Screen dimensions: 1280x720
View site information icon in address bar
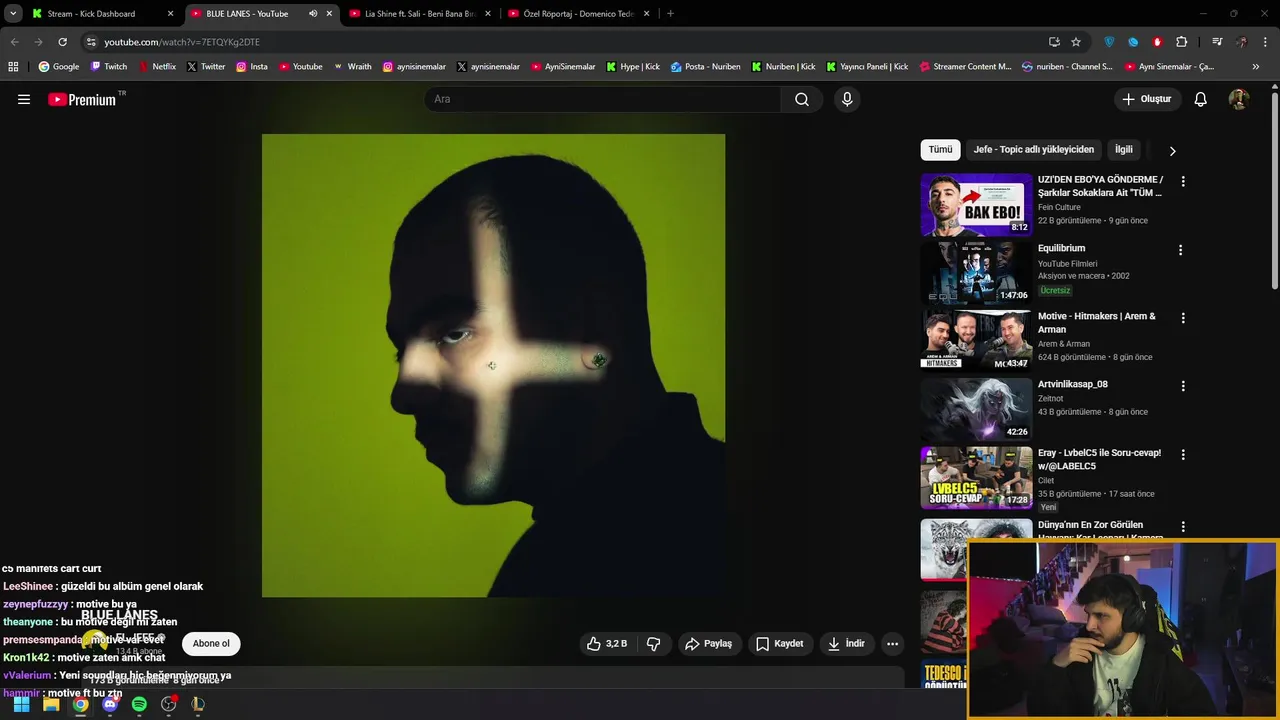(91, 42)
